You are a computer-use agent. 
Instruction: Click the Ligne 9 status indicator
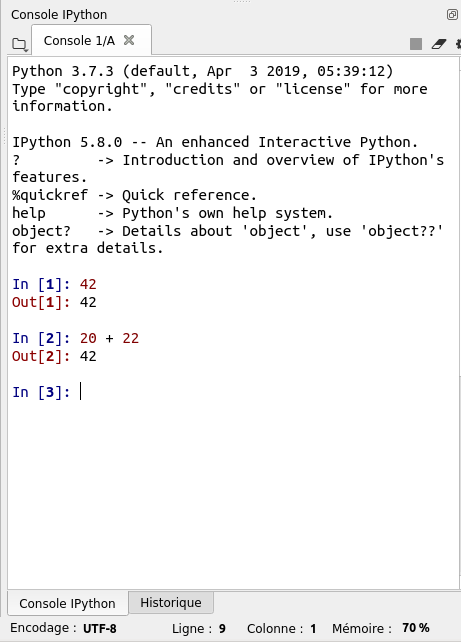click(199, 628)
